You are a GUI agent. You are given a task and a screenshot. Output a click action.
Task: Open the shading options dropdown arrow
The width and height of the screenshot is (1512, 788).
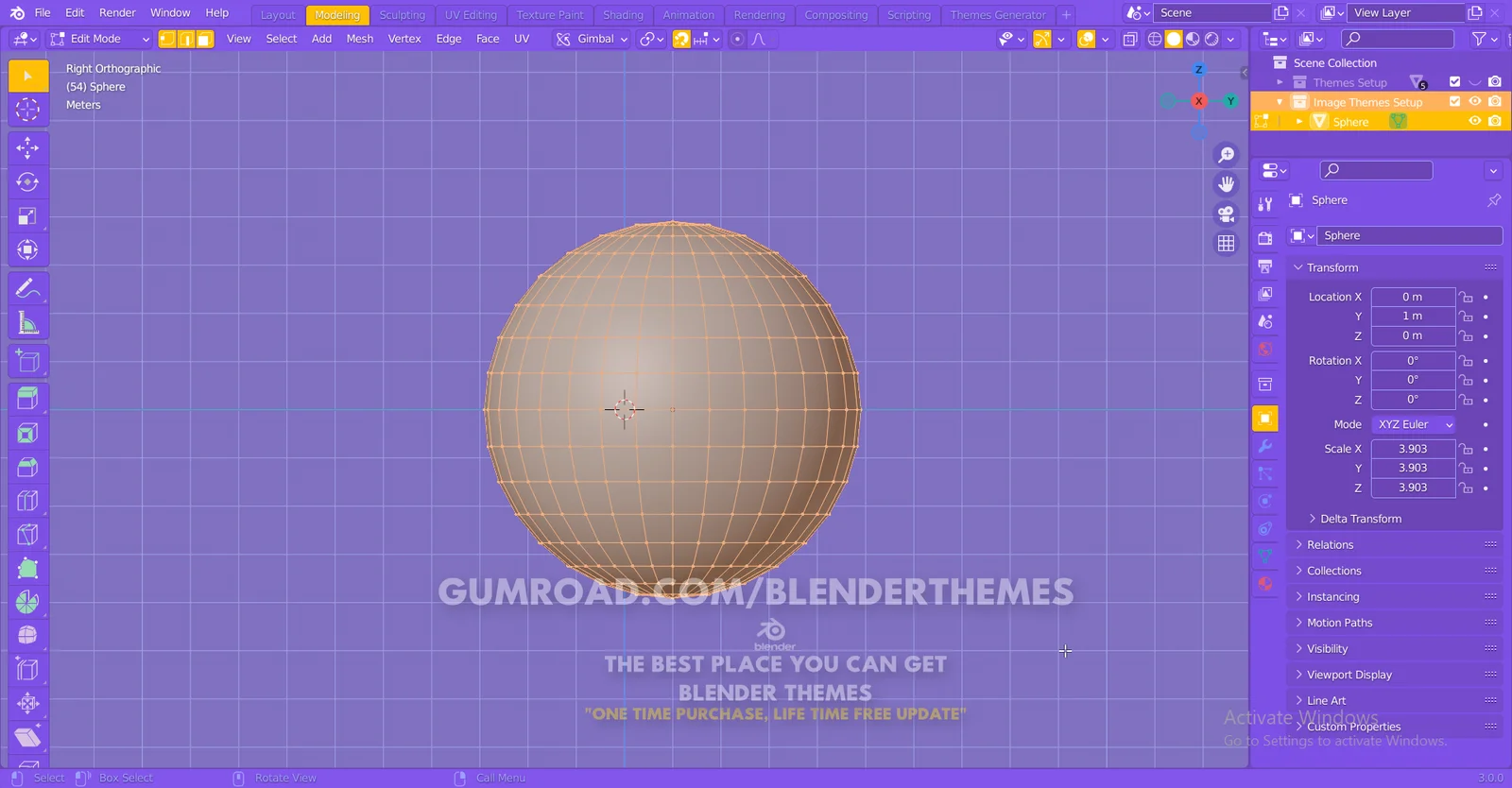click(1230, 39)
